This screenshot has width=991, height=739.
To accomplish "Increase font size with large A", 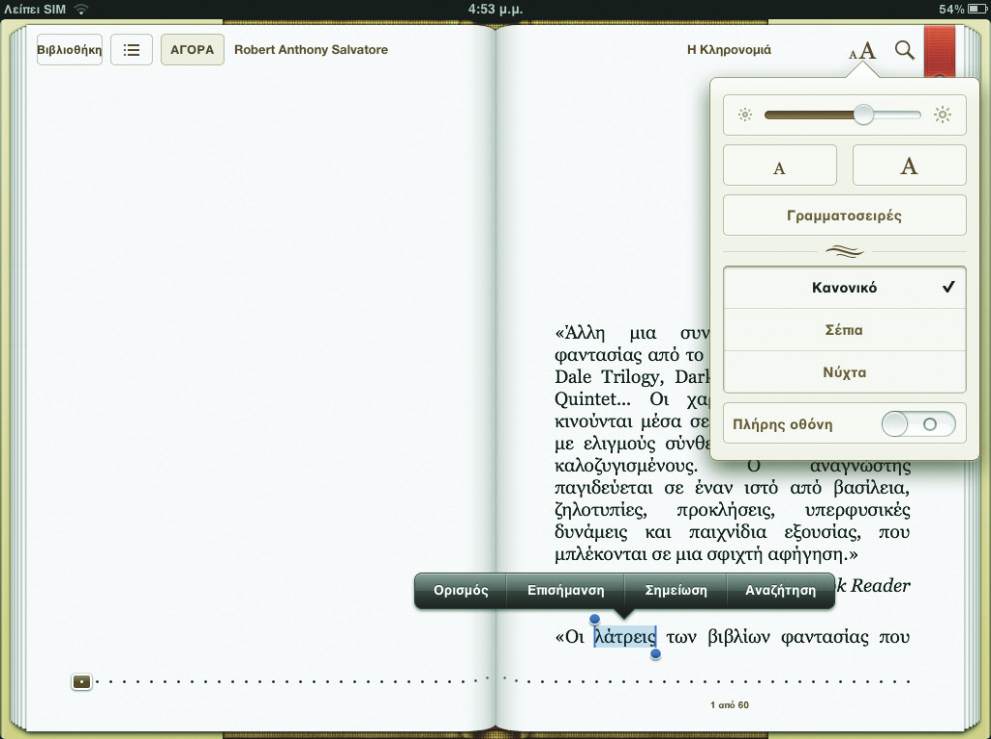I will (x=909, y=166).
